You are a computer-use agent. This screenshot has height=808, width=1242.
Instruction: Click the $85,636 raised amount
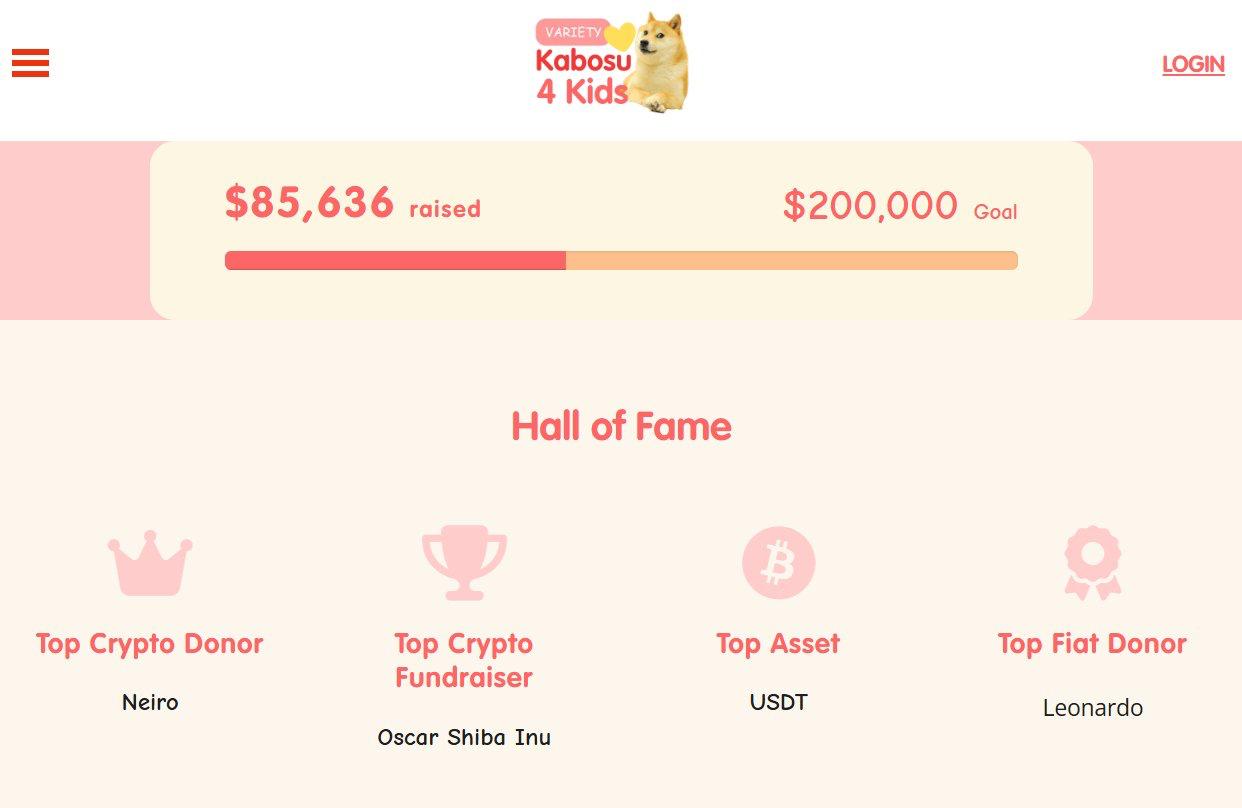[x=310, y=202]
